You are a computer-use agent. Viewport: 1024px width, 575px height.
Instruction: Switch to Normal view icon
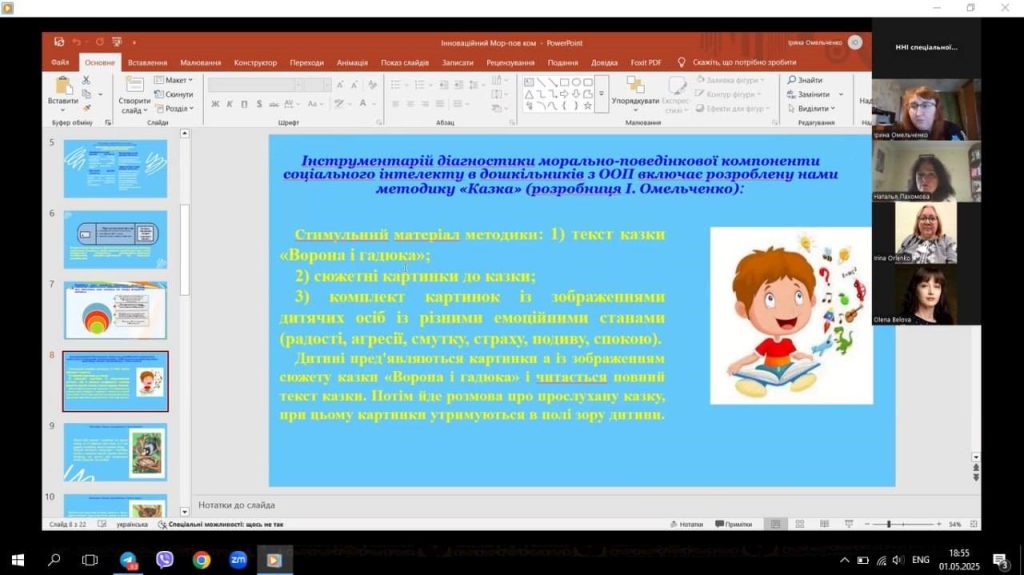tap(775, 524)
